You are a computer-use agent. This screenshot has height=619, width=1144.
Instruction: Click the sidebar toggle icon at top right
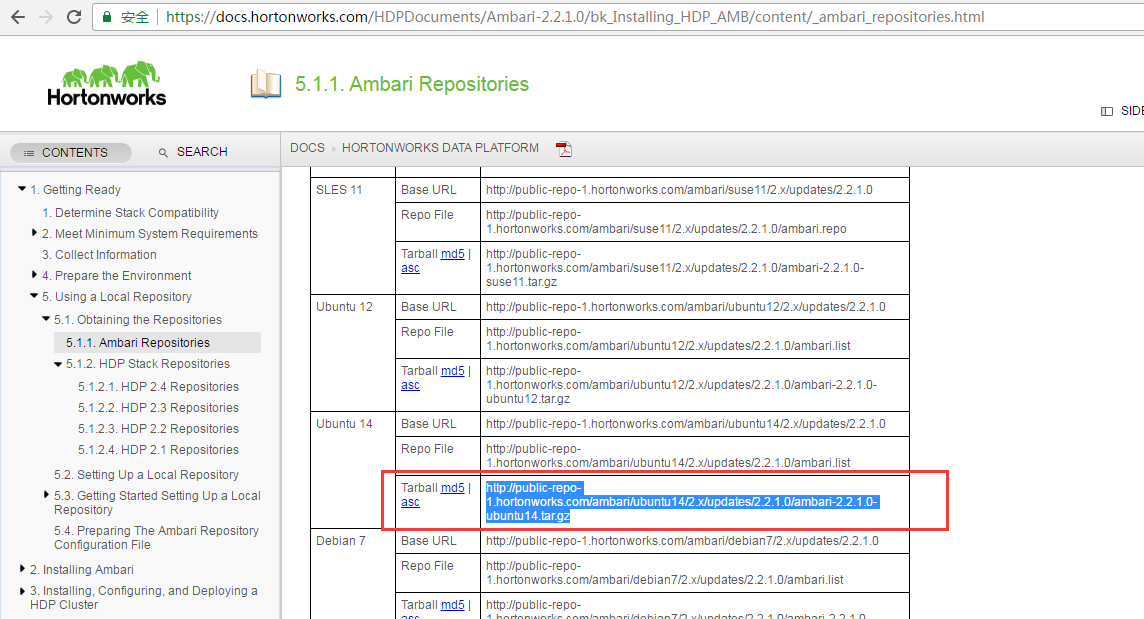(x=1107, y=111)
